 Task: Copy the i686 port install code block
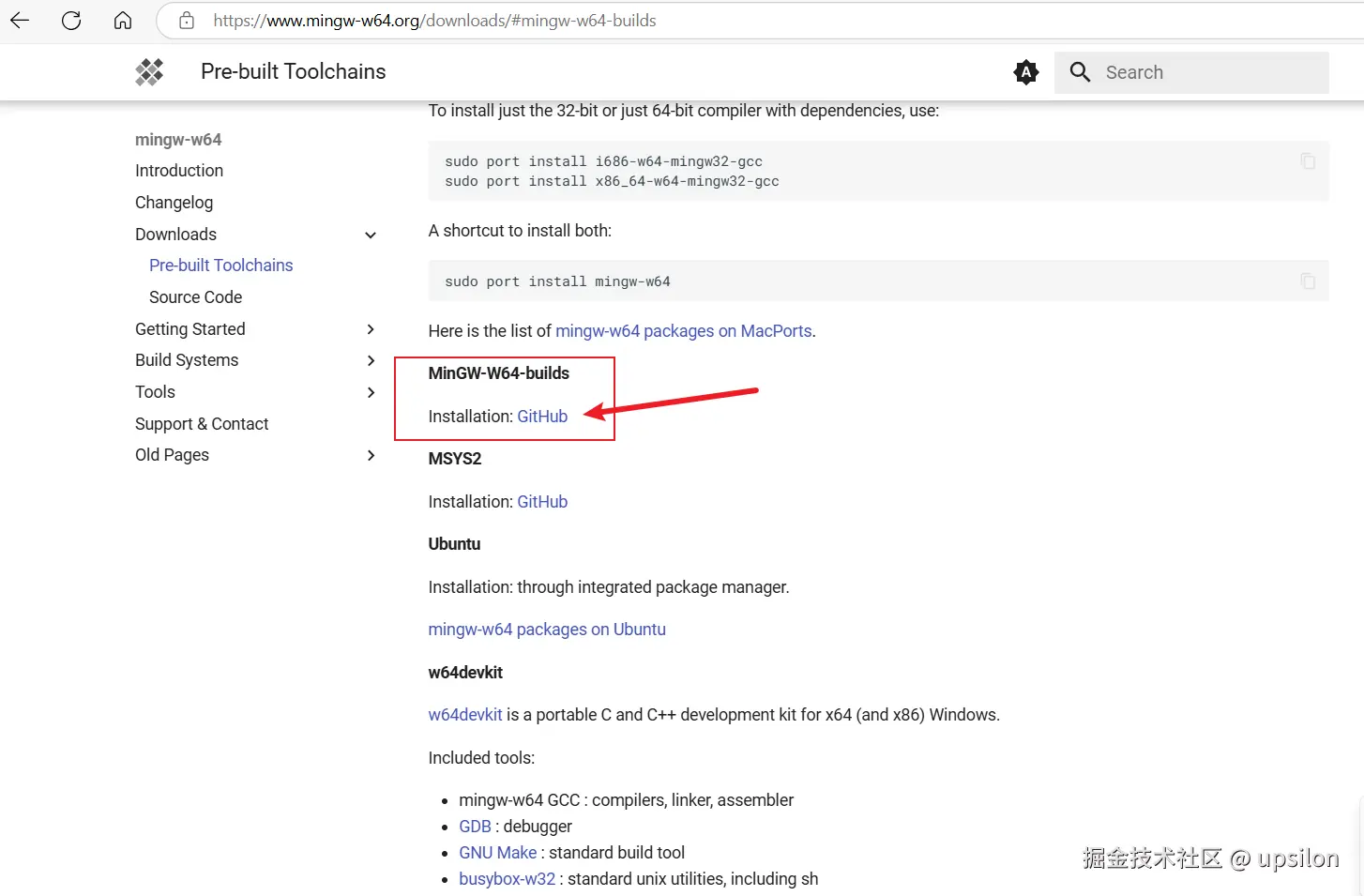1308,161
